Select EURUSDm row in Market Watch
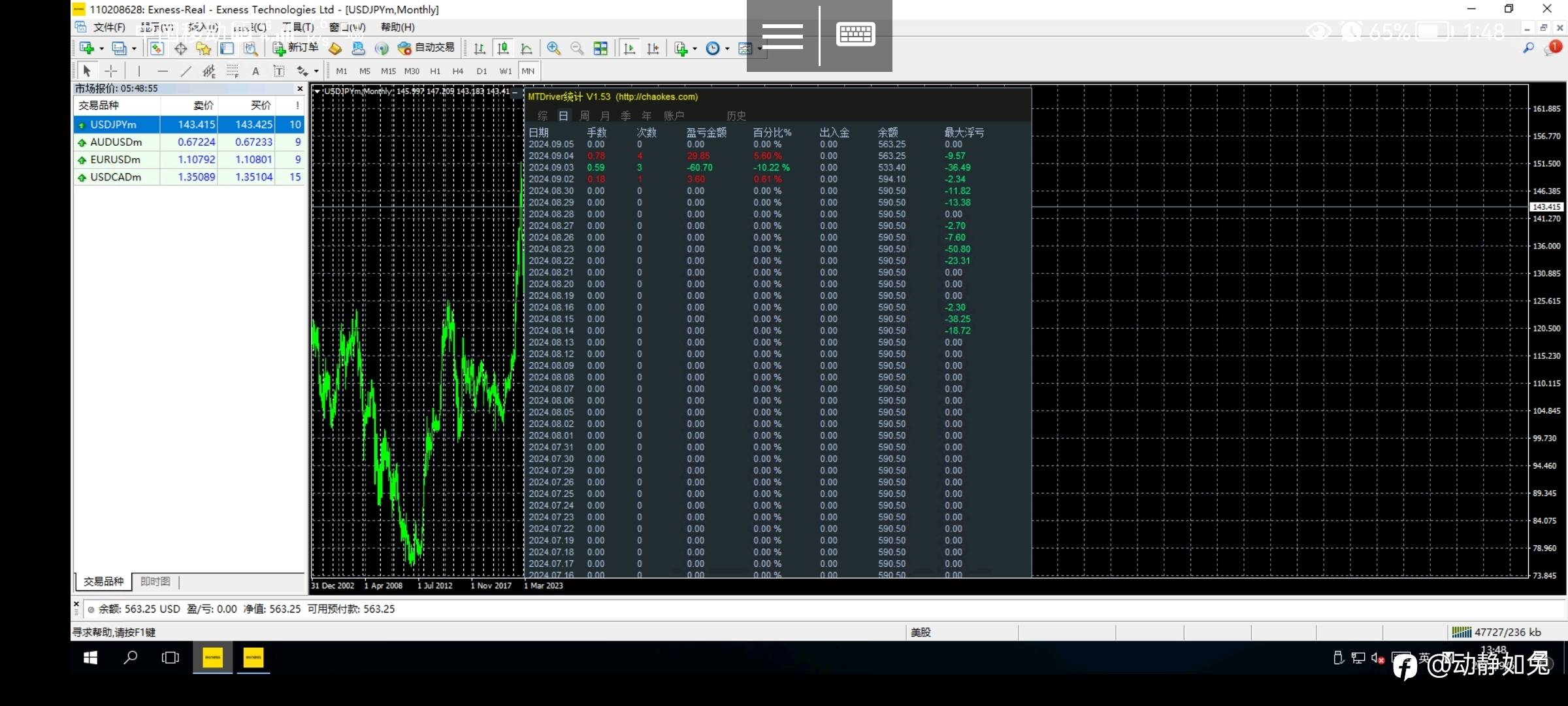This screenshot has height=706, width=1568. pos(116,160)
